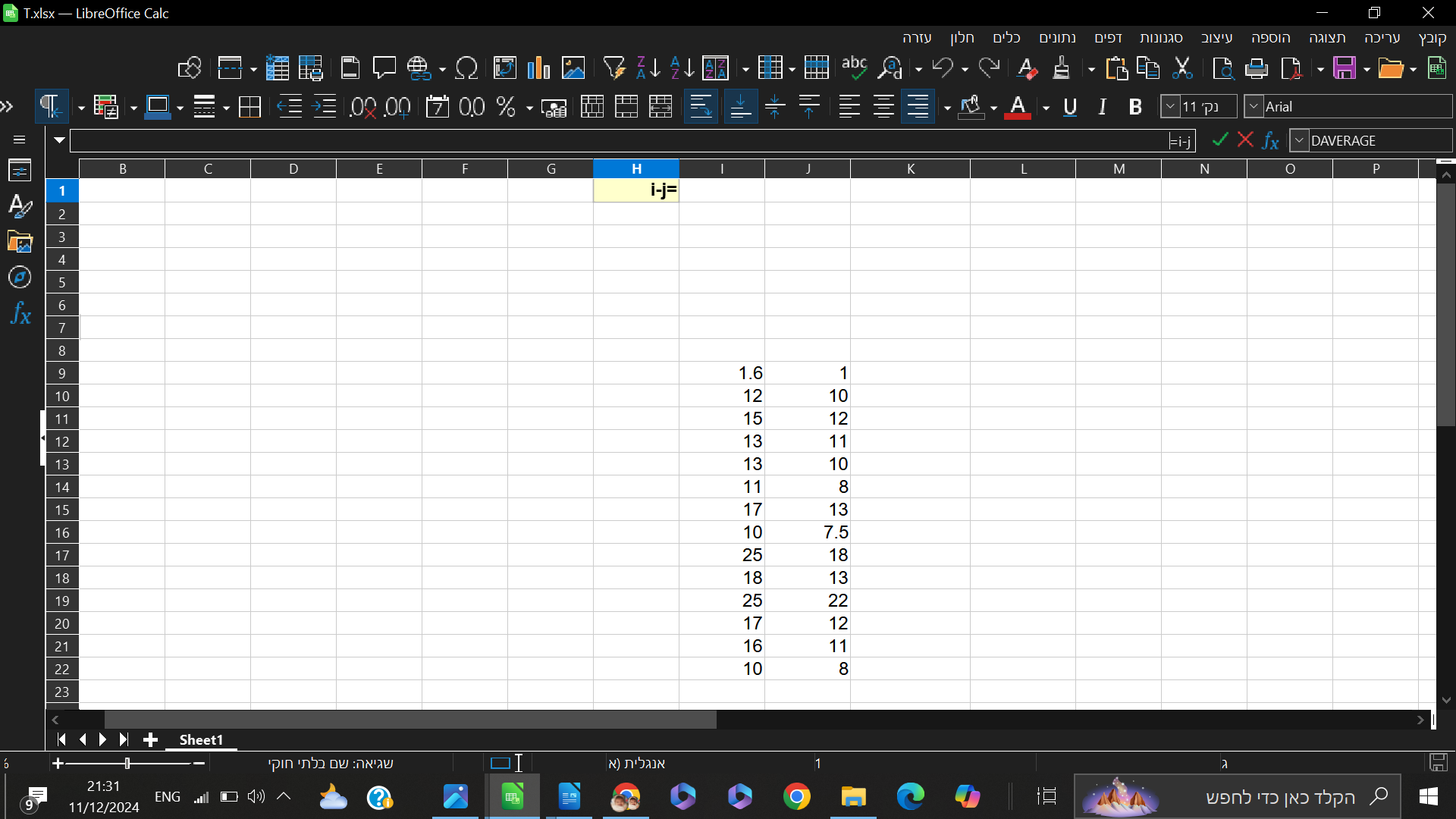The height and width of the screenshot is (819, 1456).
Task: Cancel formula entry with red X
Action: coord(1245,140)
